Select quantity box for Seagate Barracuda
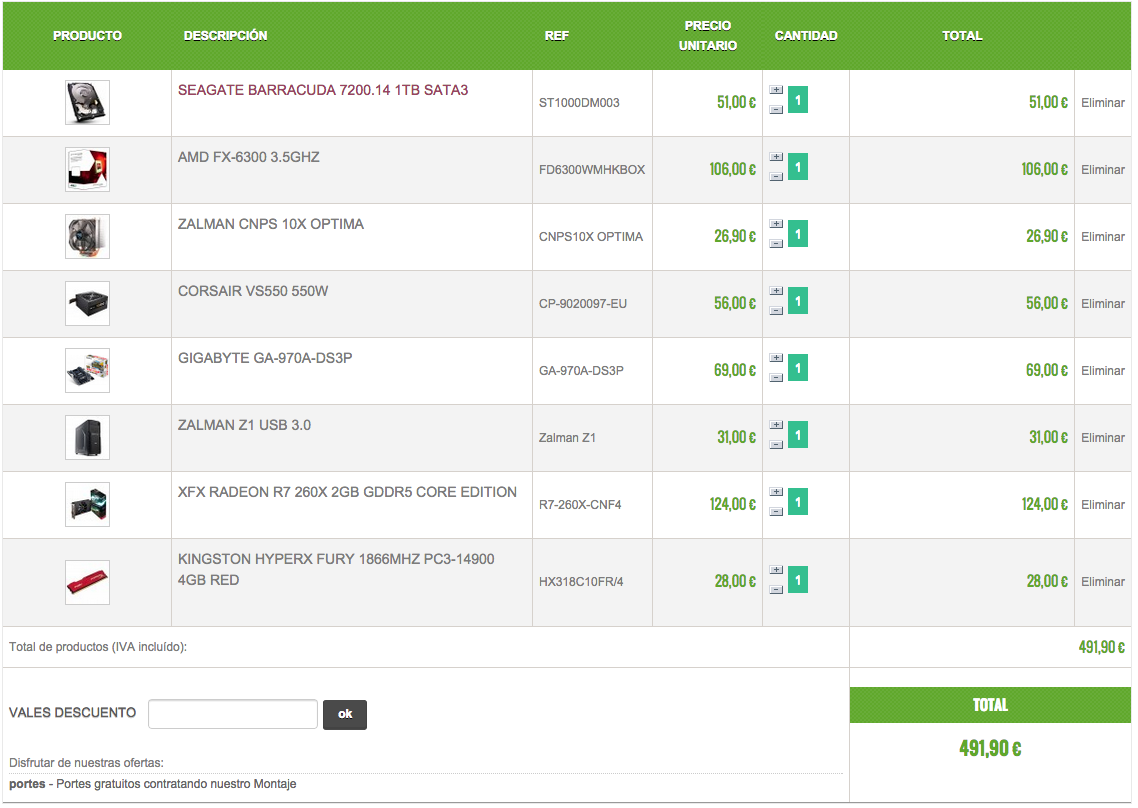1138x808 pixels. (798, 100)
